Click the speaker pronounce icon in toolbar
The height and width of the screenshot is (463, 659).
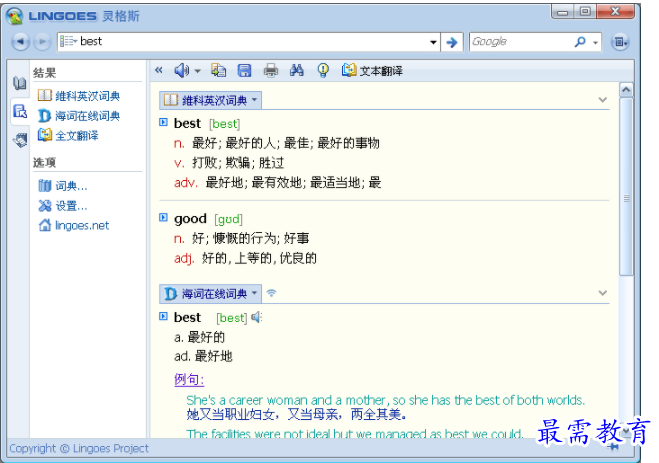[182, 70]
